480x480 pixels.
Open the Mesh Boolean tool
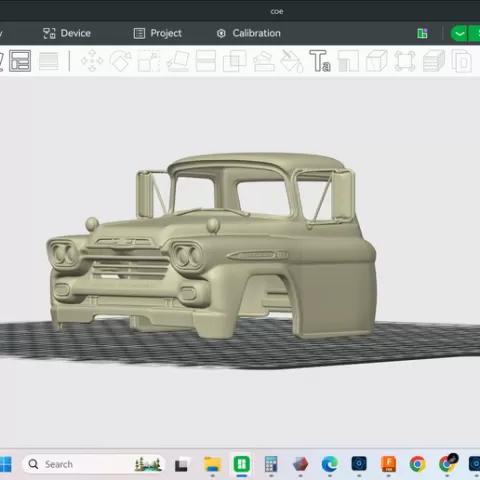tap(234, 61)
